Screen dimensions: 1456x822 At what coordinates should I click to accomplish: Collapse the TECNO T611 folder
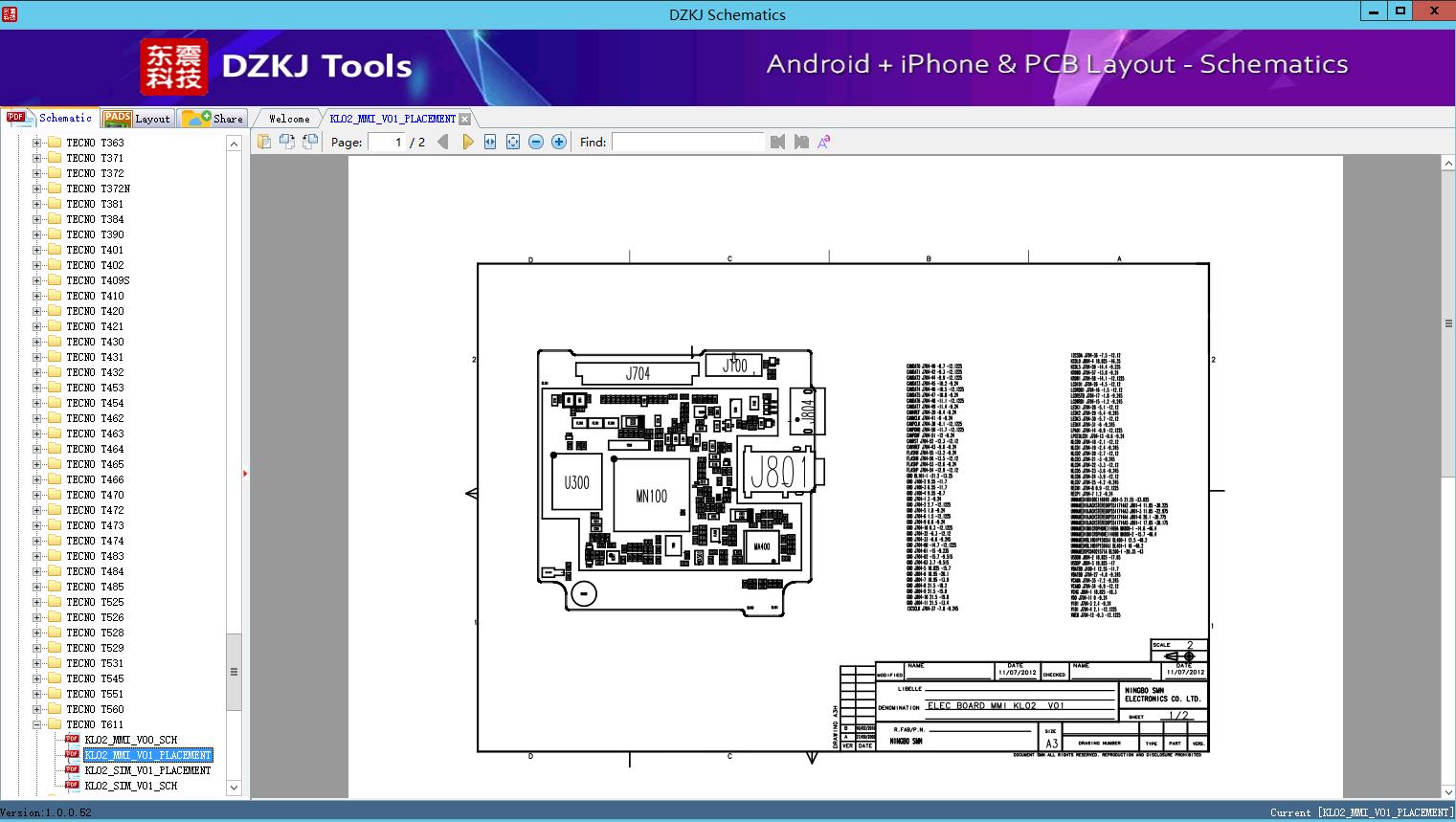pos(36,724)
